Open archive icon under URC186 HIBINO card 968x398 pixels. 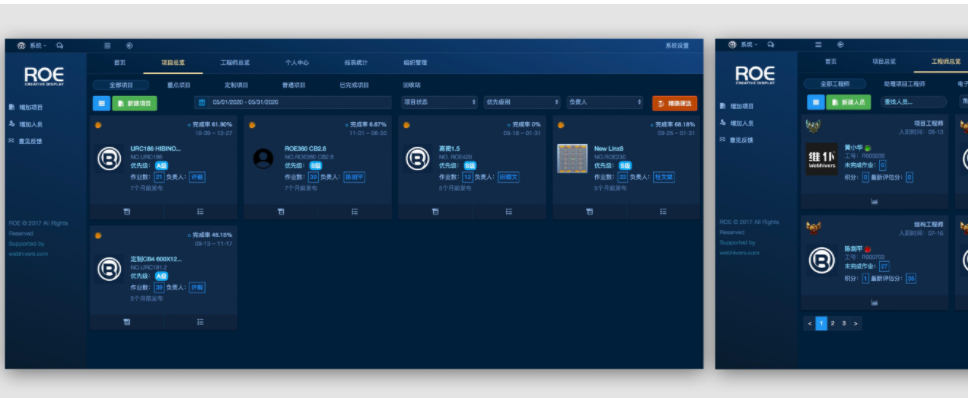127,212
